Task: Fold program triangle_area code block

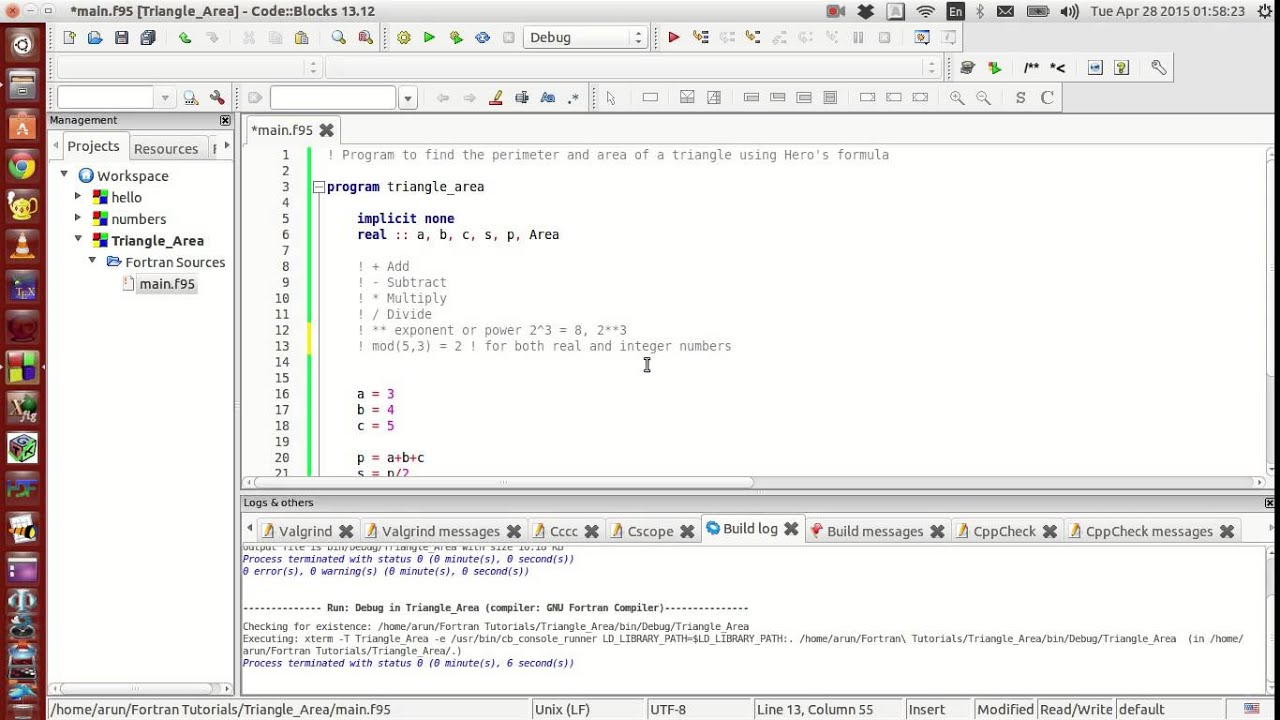Action: [319, 187]
